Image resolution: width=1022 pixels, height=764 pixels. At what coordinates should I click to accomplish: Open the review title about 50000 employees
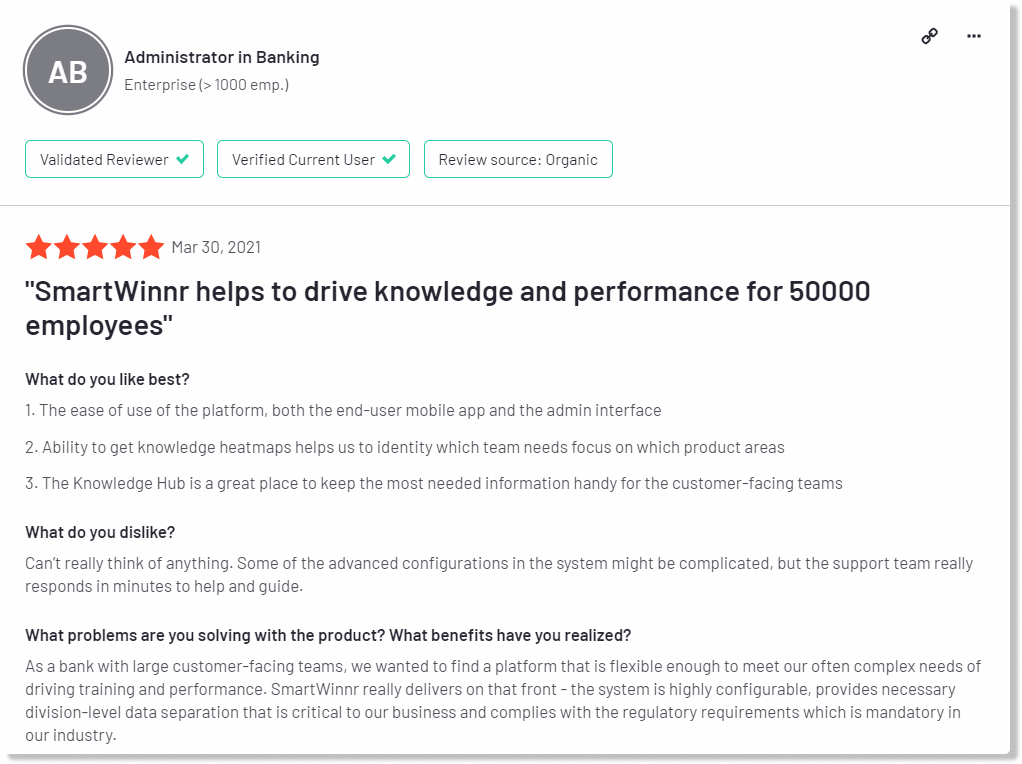[448, 308]
